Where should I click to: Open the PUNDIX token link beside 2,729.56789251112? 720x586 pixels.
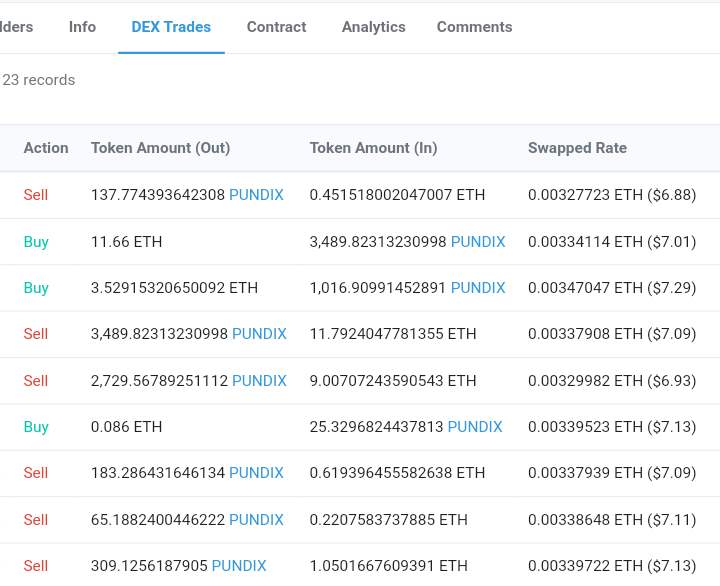[x=259, y=381]
